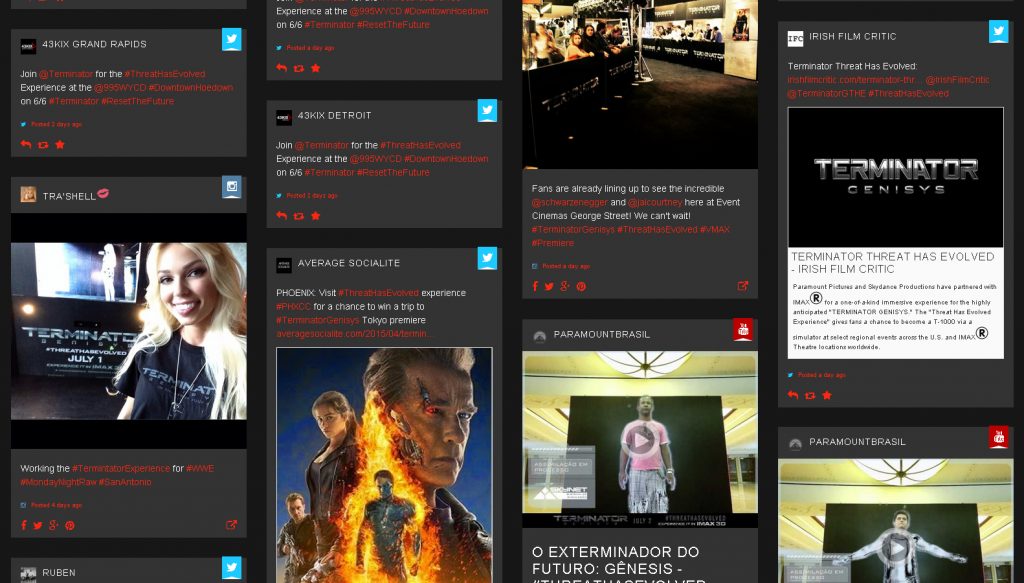Click the Instagram badge on Tra'shell card
The width and height of the screenshot is (1024, 583).
point(232,187)
